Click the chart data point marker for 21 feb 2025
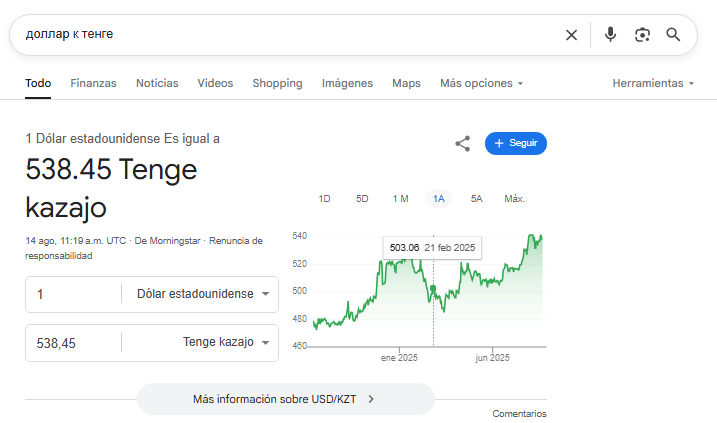717x423 pixels. 433,289
